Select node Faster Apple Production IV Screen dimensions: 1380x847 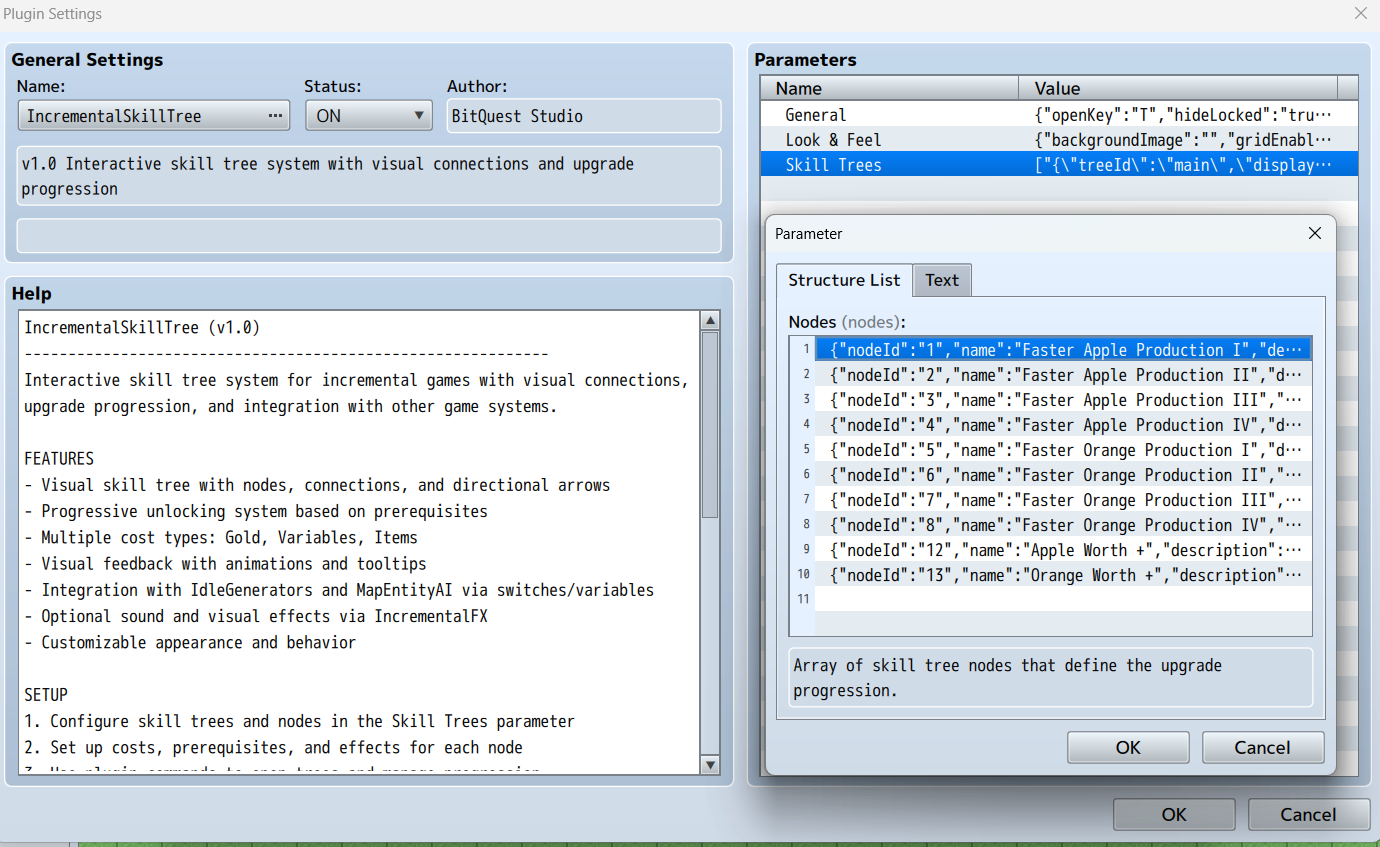(1063, 425)
